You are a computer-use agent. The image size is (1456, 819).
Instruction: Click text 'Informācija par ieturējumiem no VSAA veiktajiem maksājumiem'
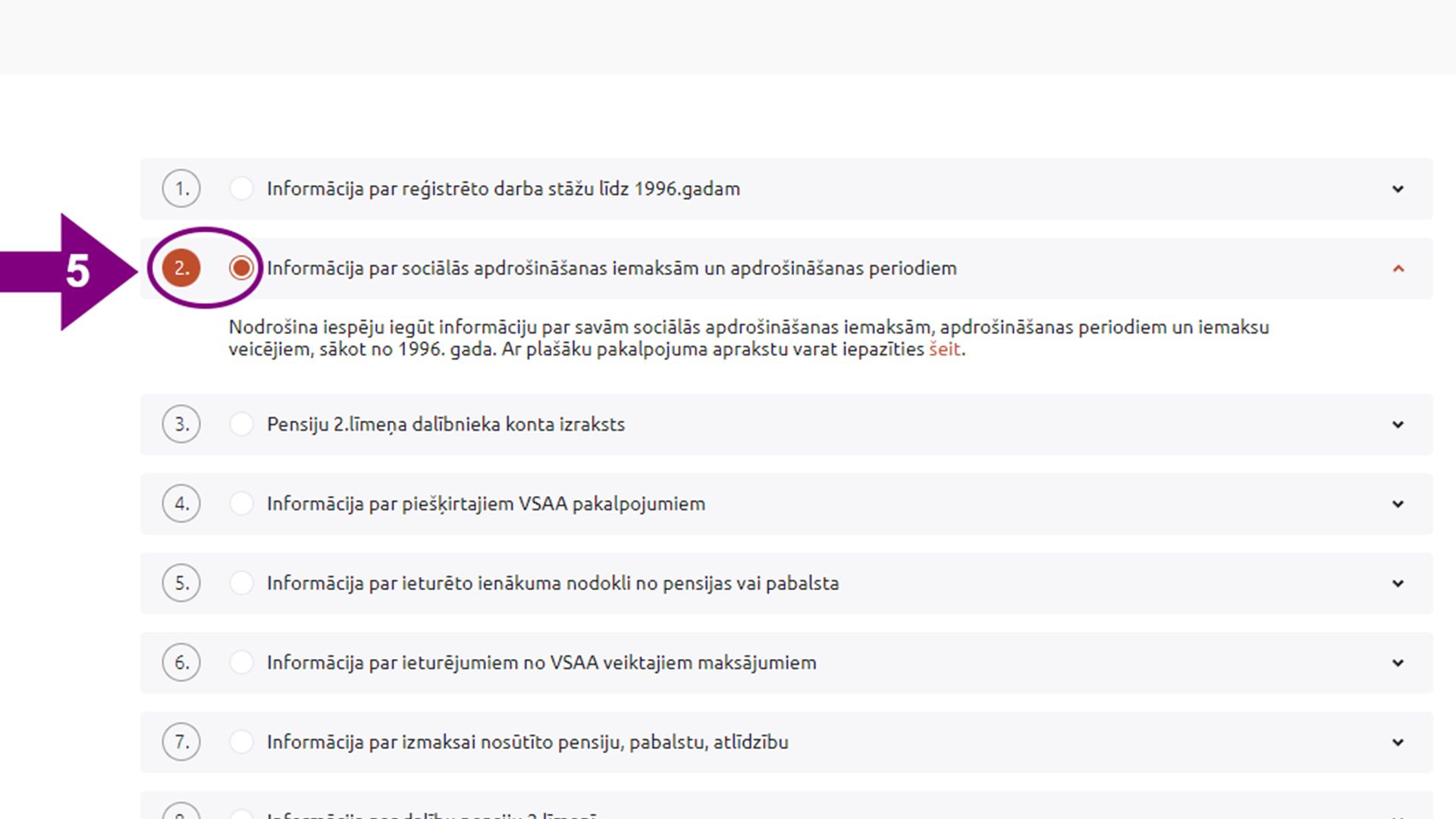[x=541, y=663]
